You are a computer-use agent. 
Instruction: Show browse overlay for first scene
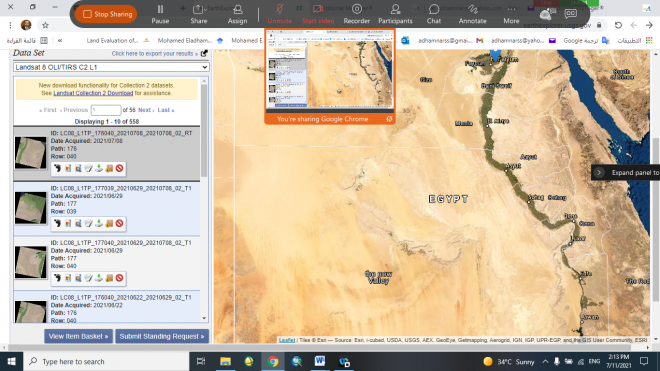[68, 168]
